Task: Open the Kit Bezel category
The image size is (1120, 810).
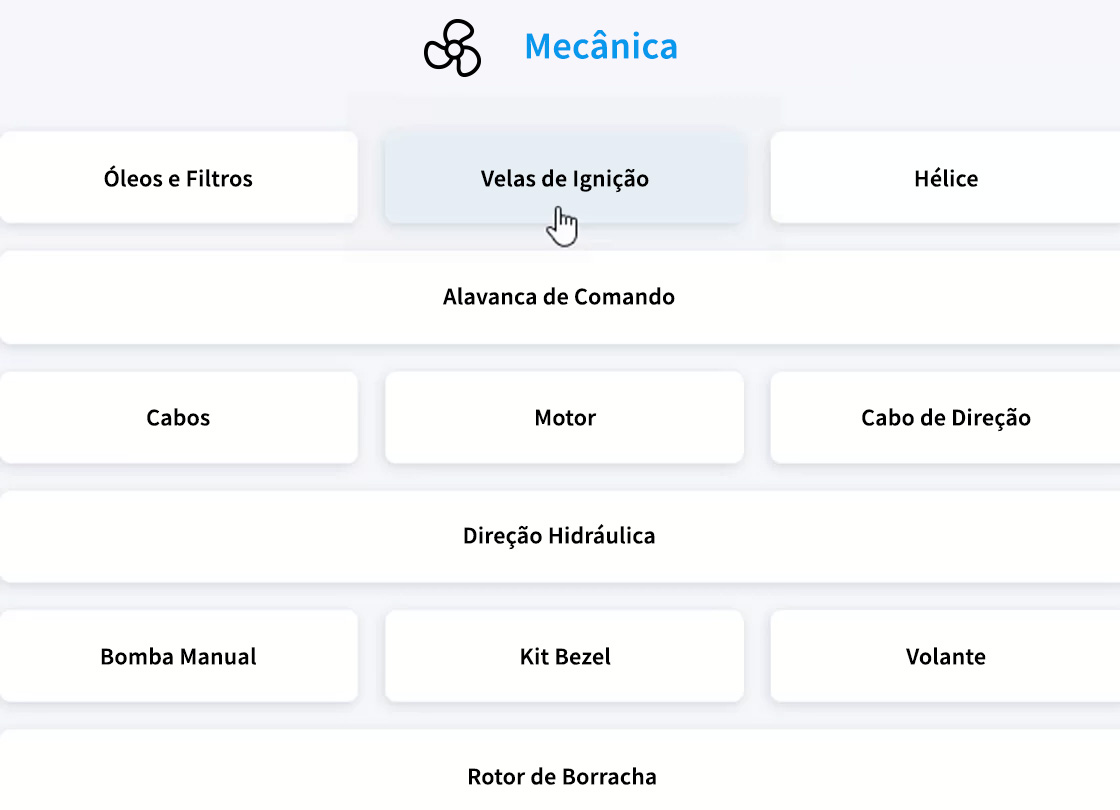Action: (x=565, y=657)
